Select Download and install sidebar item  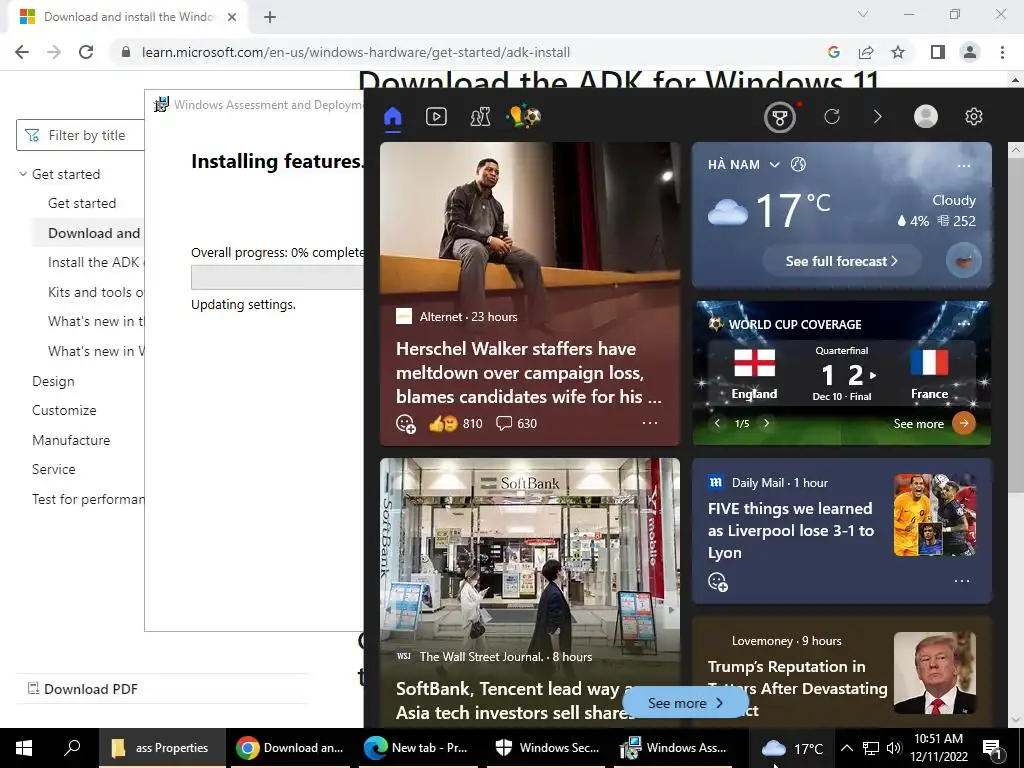coord(94,233)
